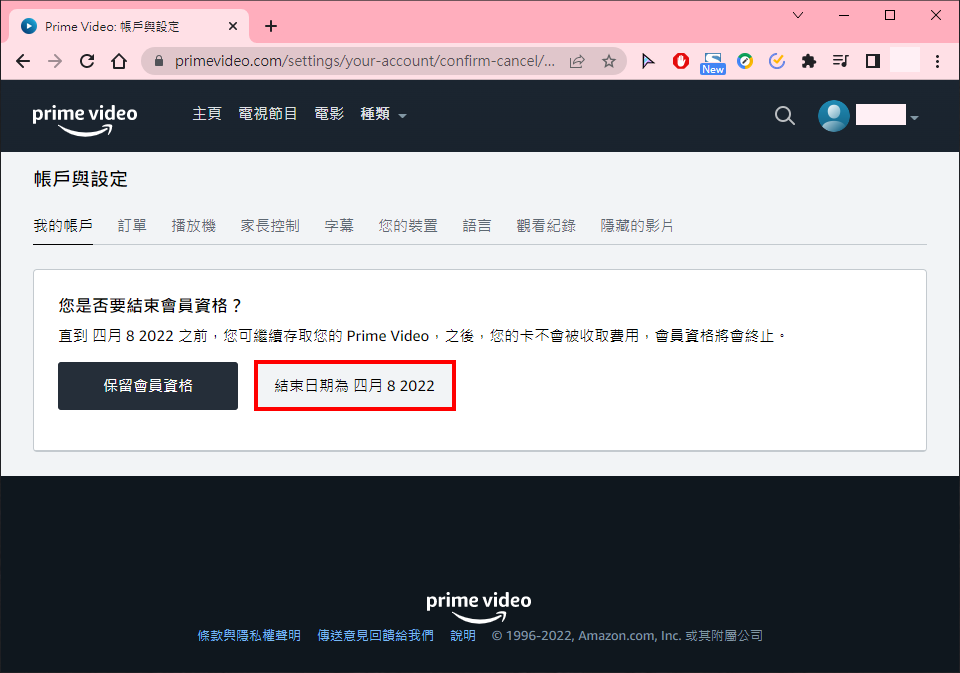Click the profile avatar icon

(x=834, y=116)
